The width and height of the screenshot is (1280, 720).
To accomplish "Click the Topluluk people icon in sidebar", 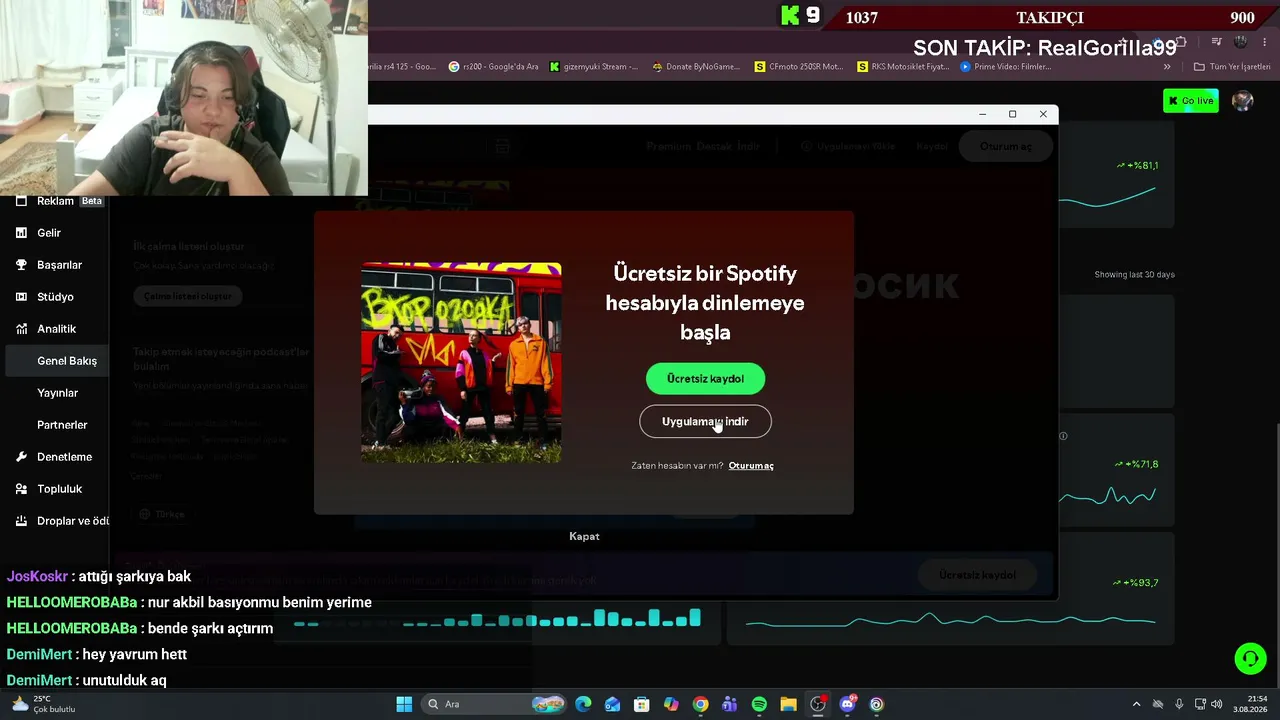I will coord(21,489).
